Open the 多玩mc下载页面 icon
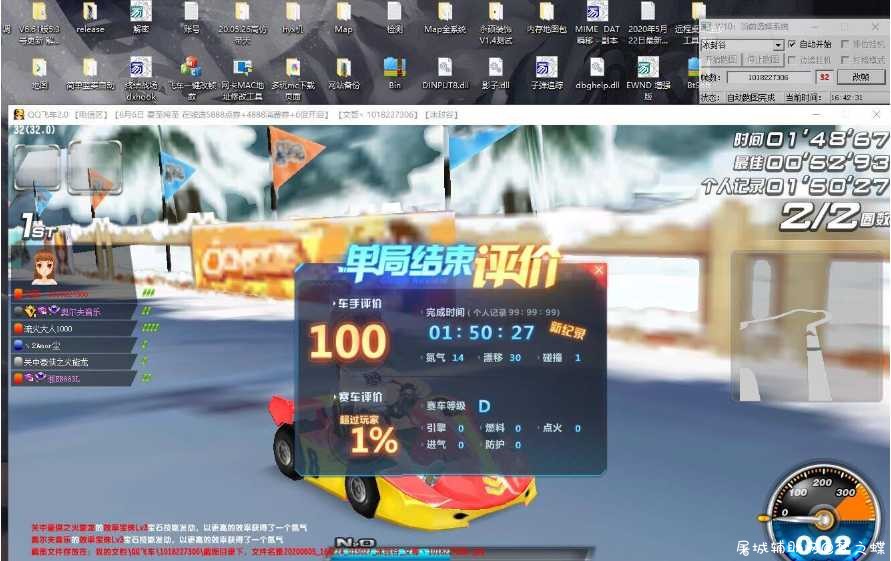The height and width of the screenshot is (561, 891). [x=293, y=78]
